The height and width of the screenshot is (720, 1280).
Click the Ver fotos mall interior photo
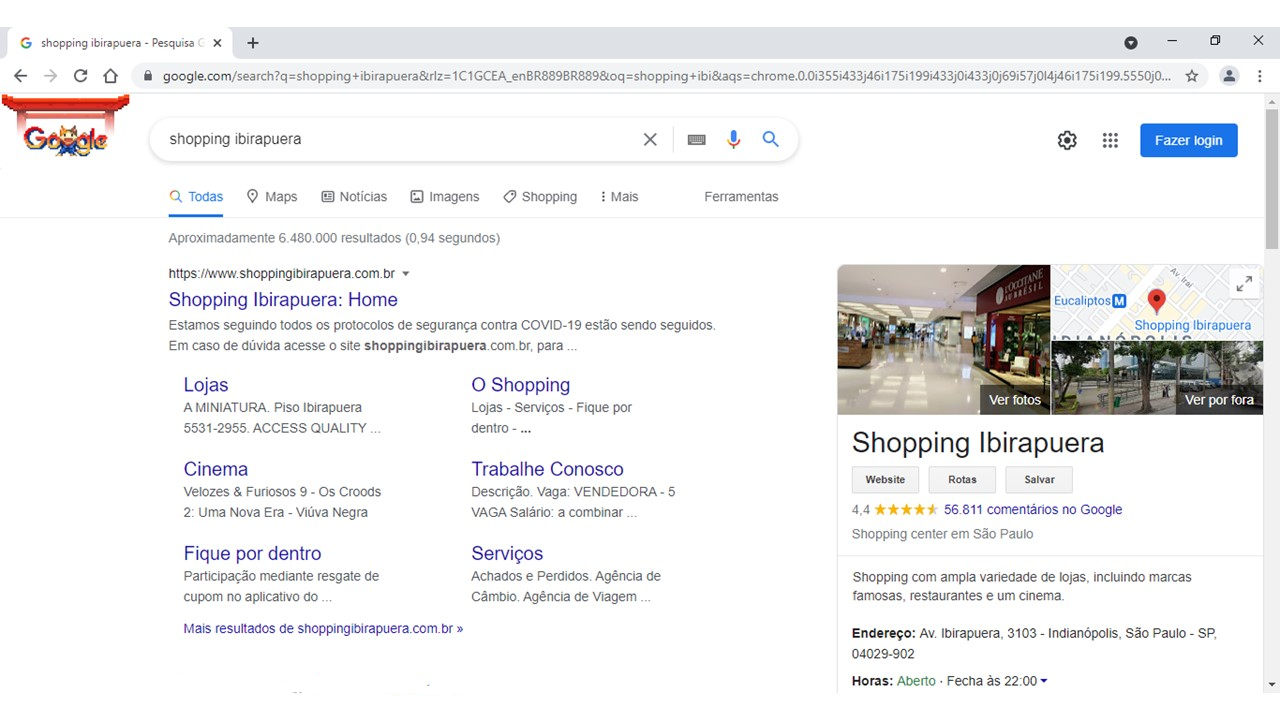point(944,339)
